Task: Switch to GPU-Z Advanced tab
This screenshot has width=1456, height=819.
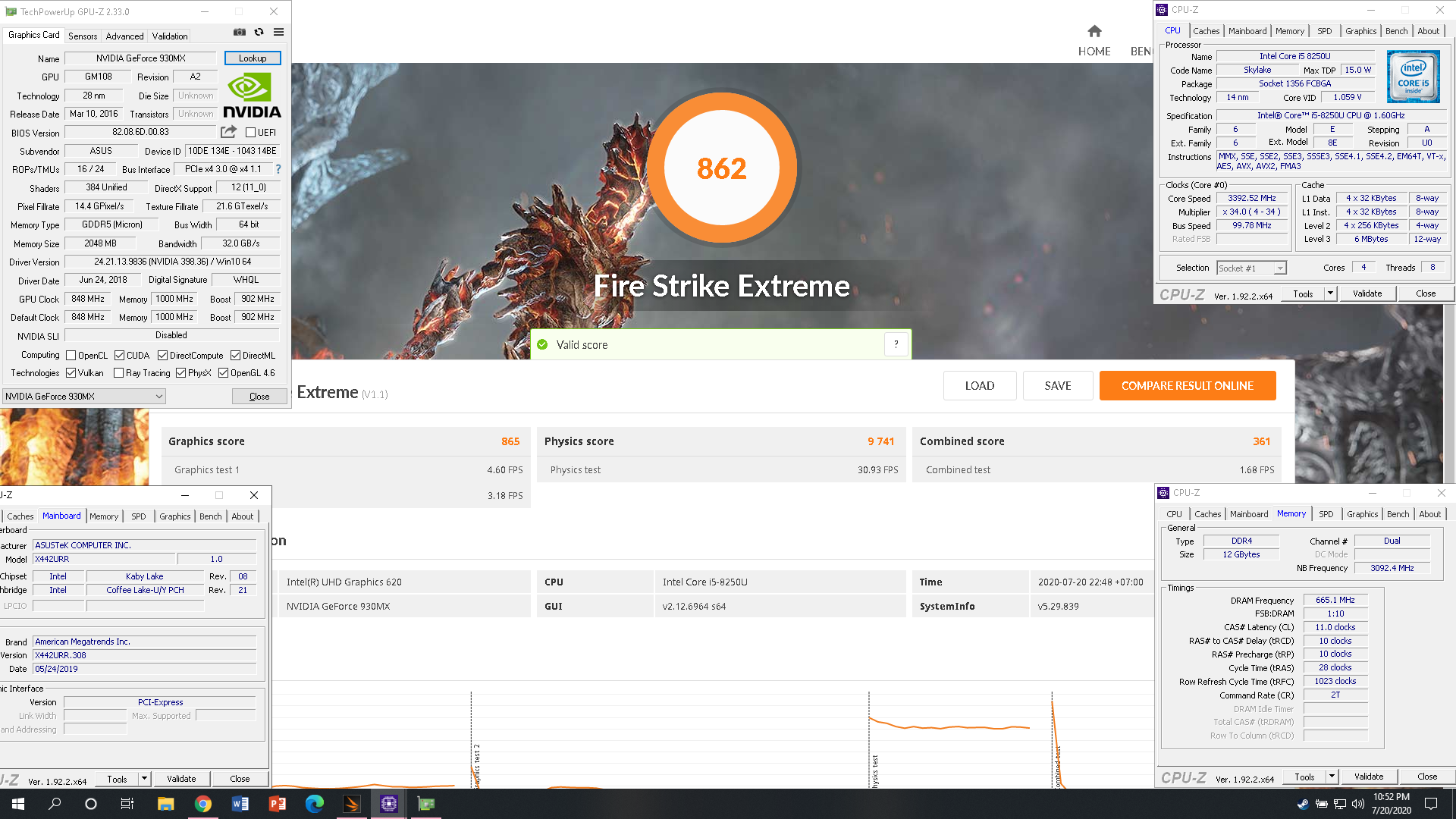Action: tap(124, 36)
